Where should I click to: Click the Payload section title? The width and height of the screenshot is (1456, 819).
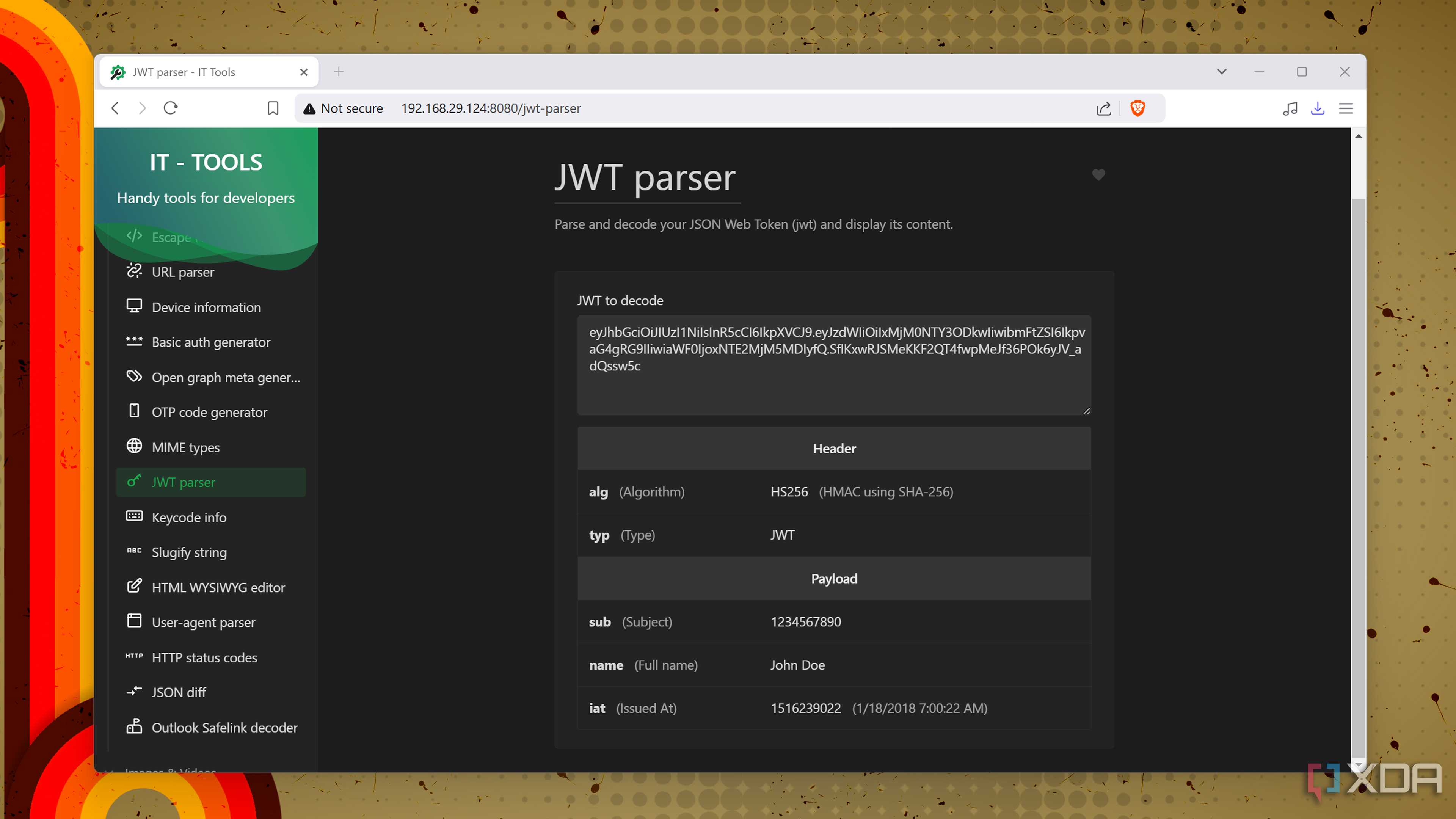834,579
